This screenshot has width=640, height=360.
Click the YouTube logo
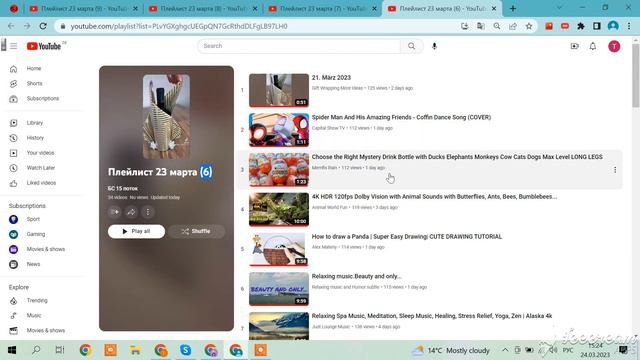44,46
